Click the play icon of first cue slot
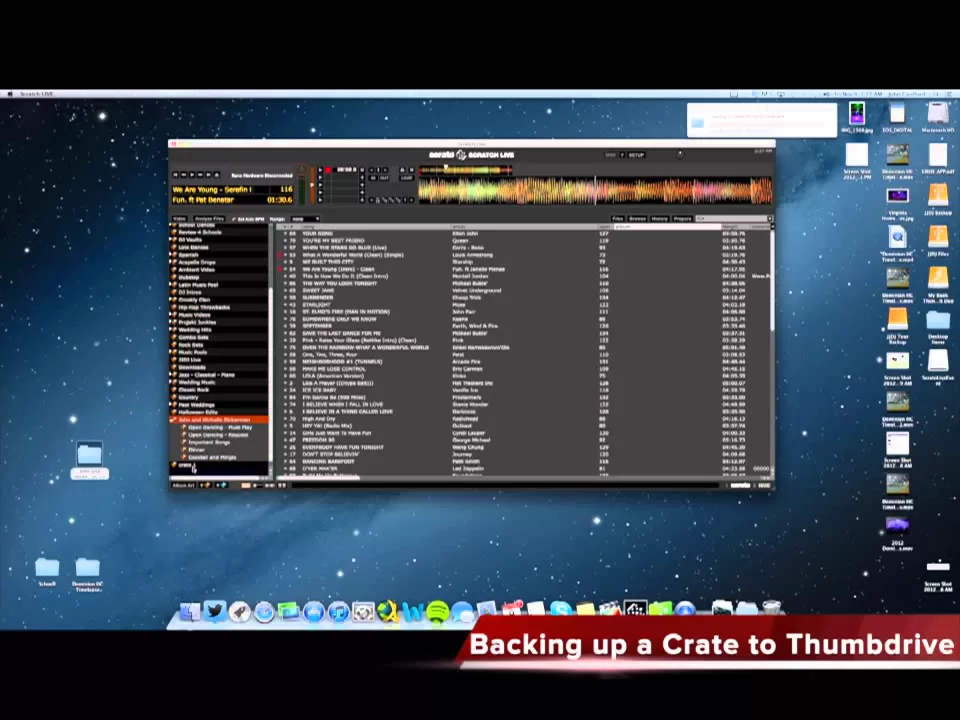Image resolution: width=960 pixels, height=720 pixels. click(x=320, y=170)
